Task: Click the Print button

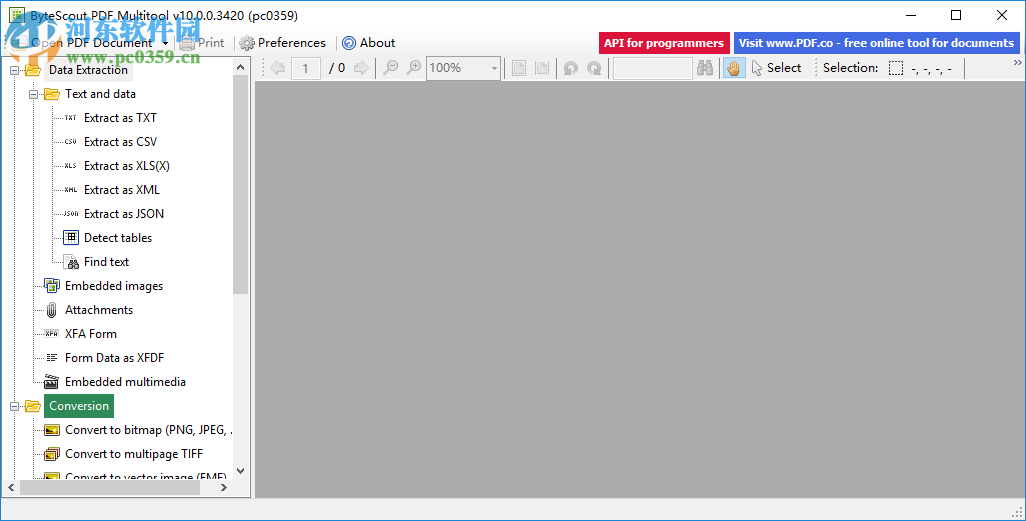Action: click(x=202, y=43)
